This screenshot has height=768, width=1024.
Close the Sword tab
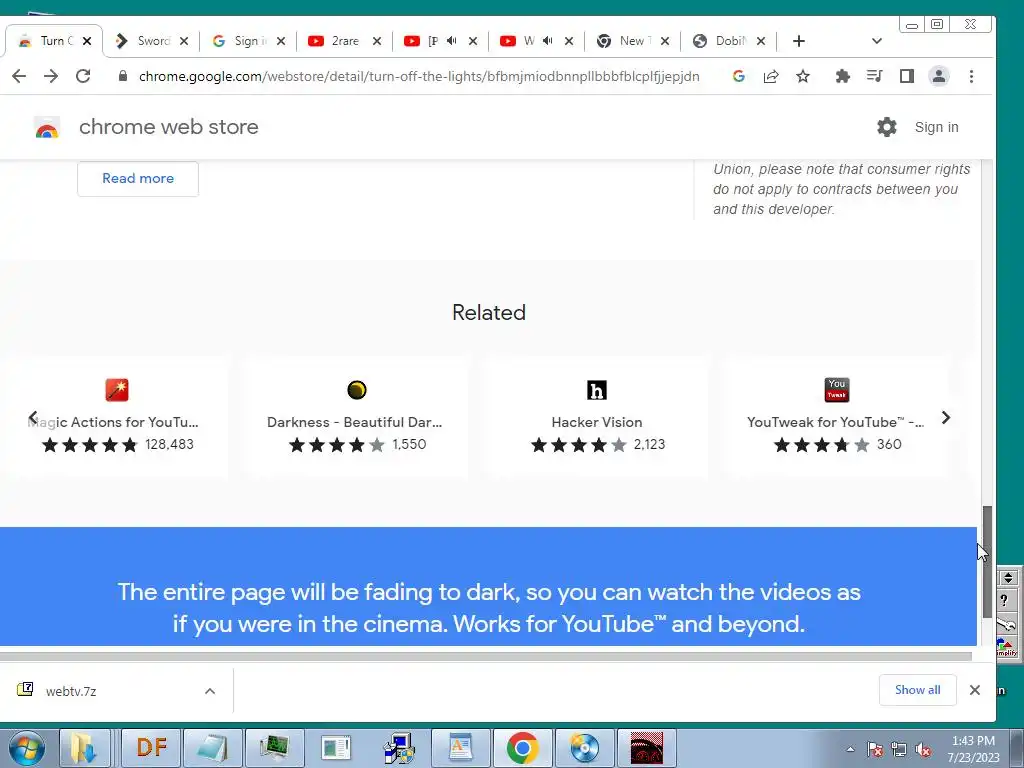(184, 41)
